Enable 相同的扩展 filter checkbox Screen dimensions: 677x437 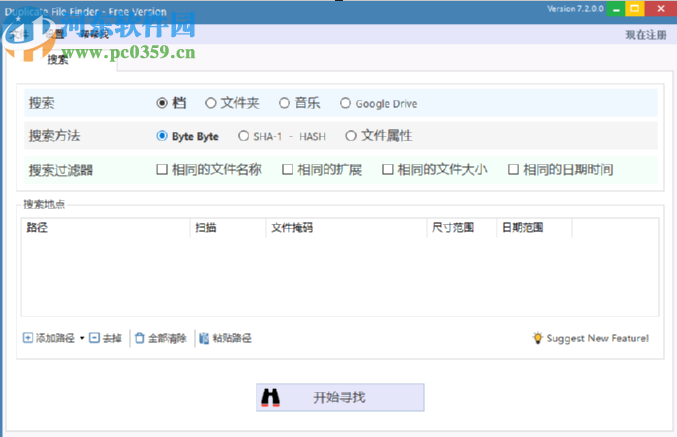coord(287,169)
